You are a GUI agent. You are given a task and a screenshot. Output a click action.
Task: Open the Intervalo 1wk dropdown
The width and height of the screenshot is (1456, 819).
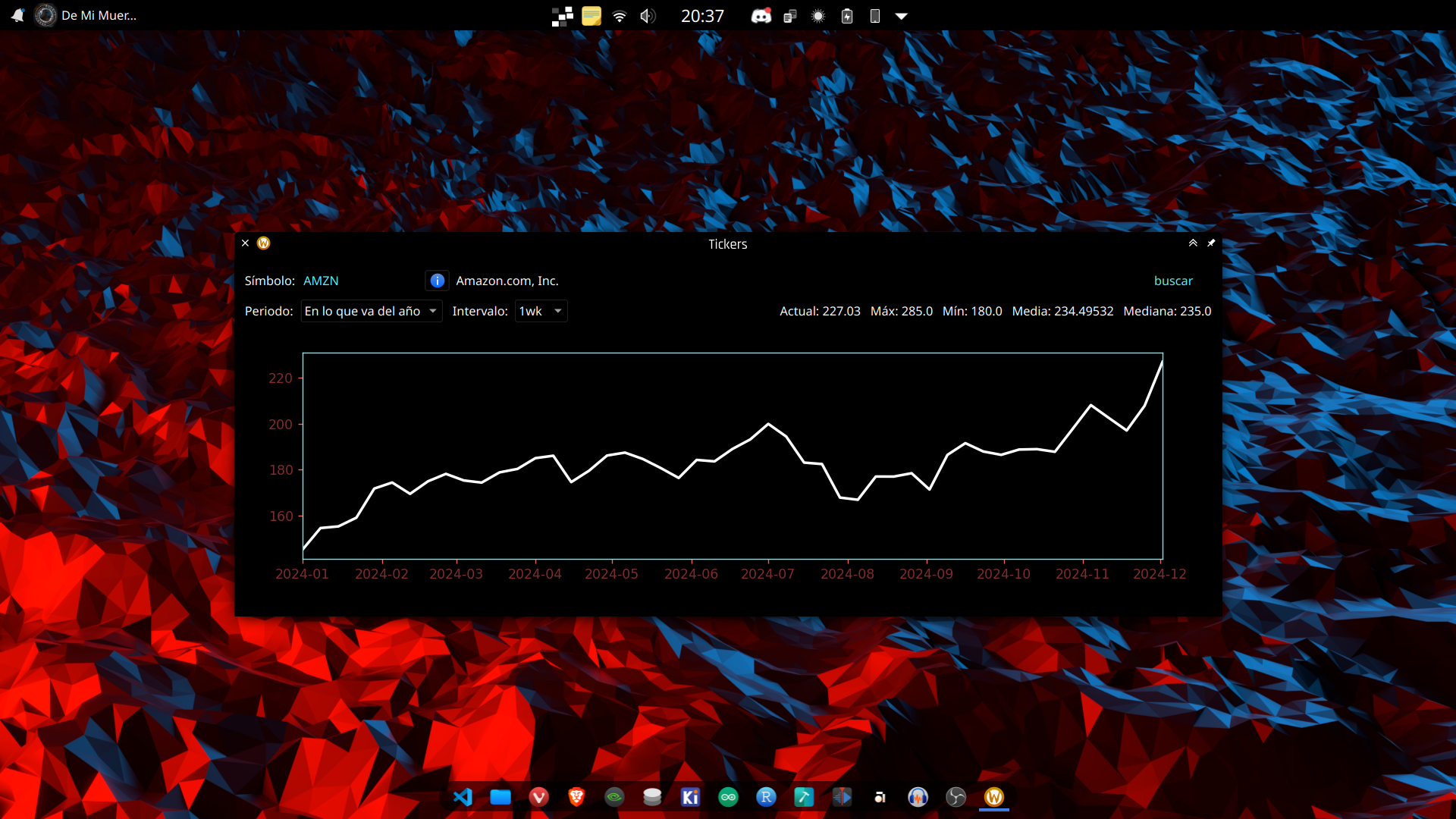(541, 311)
